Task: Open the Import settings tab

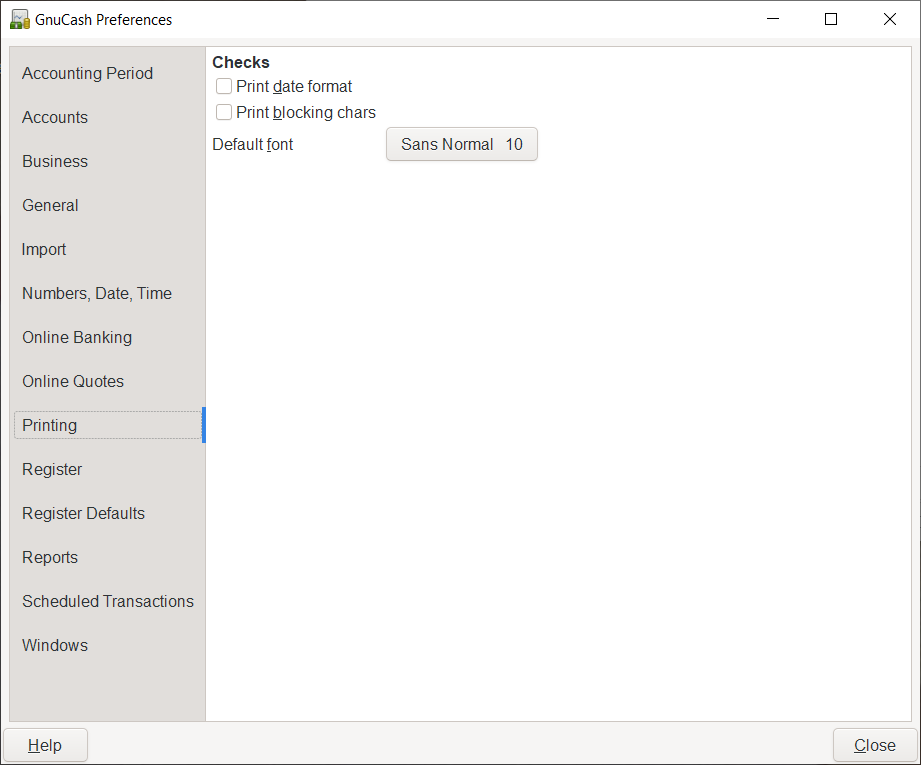Action: coord(44,249)
